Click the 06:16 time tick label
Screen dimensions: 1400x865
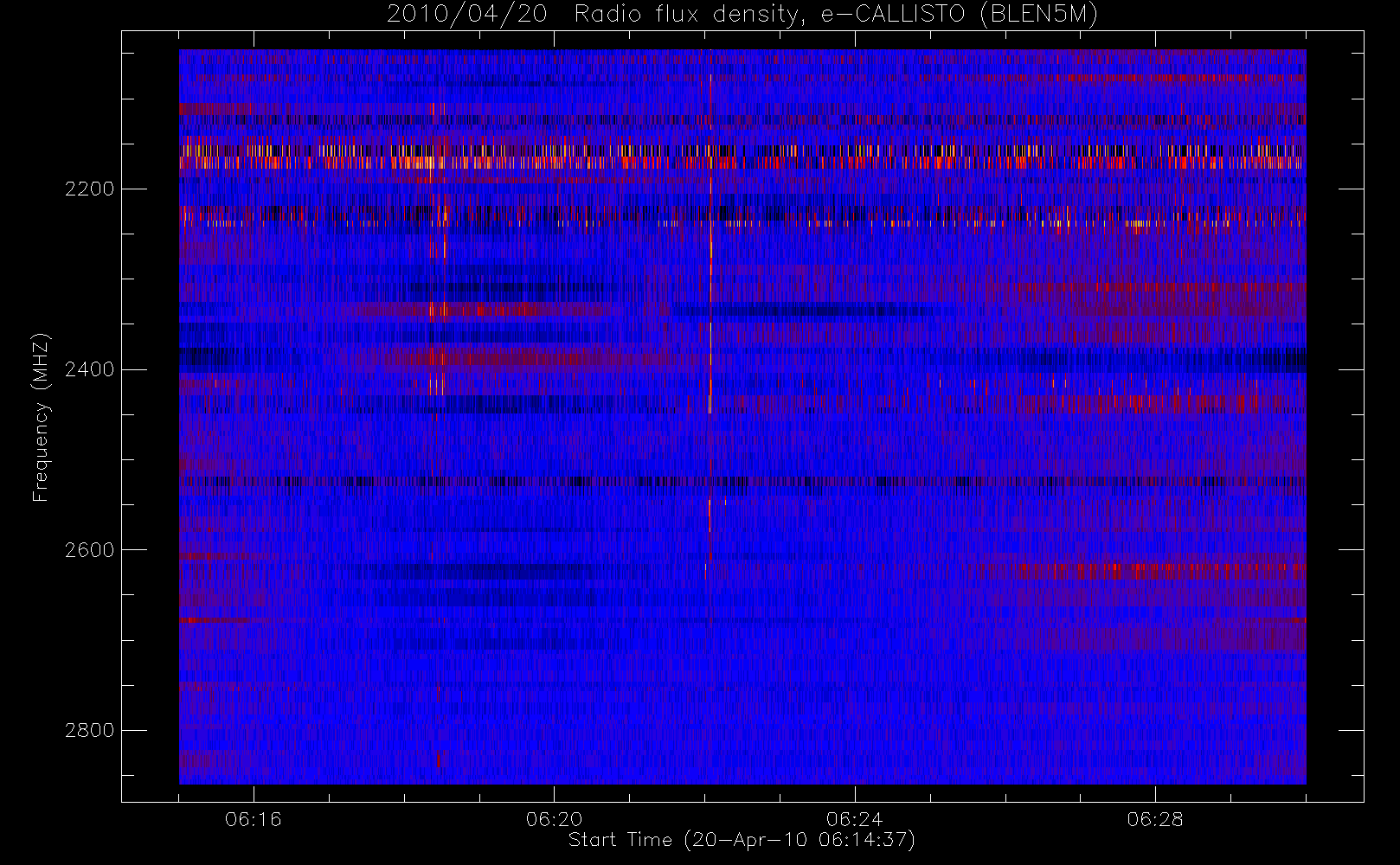[x=254, y=819]
